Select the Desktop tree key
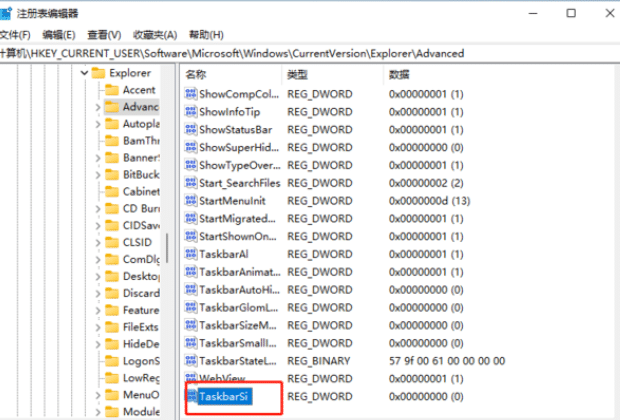Image resolution: width=620 pixels, height=420 pixels. [141, 276]
